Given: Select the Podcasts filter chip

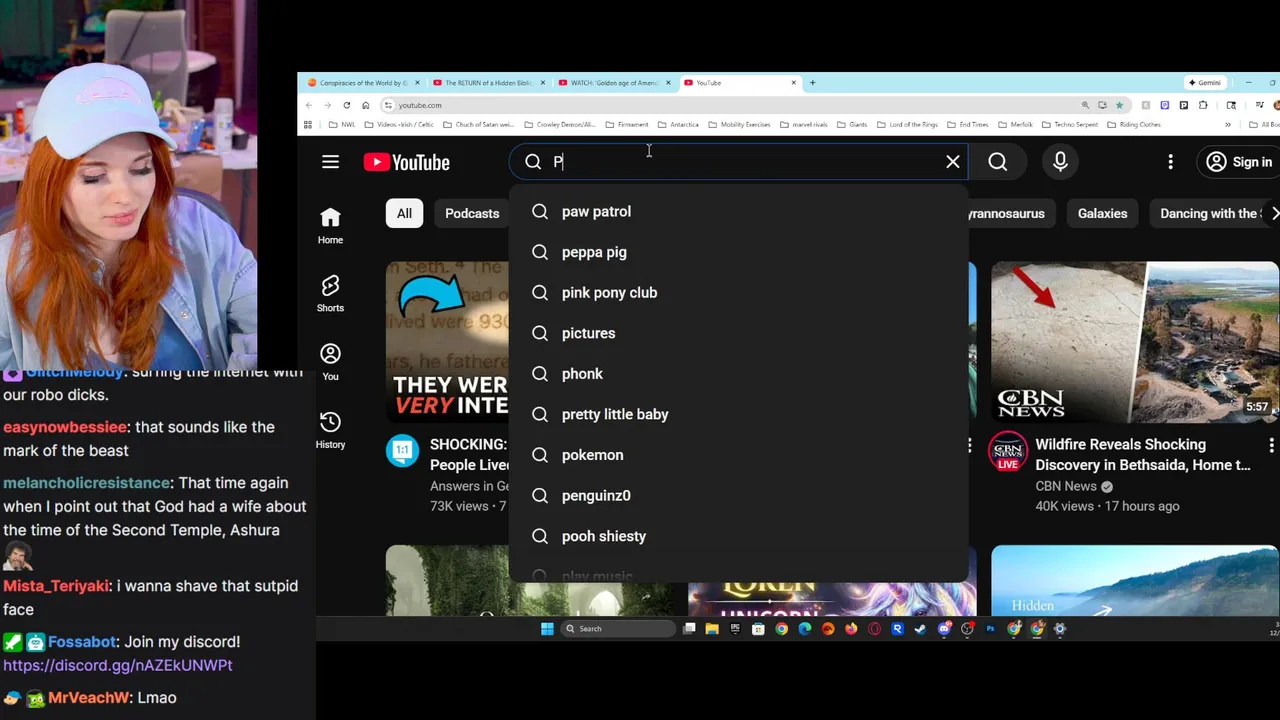Looking at the screenshot, I should click(x=472, y=213).
